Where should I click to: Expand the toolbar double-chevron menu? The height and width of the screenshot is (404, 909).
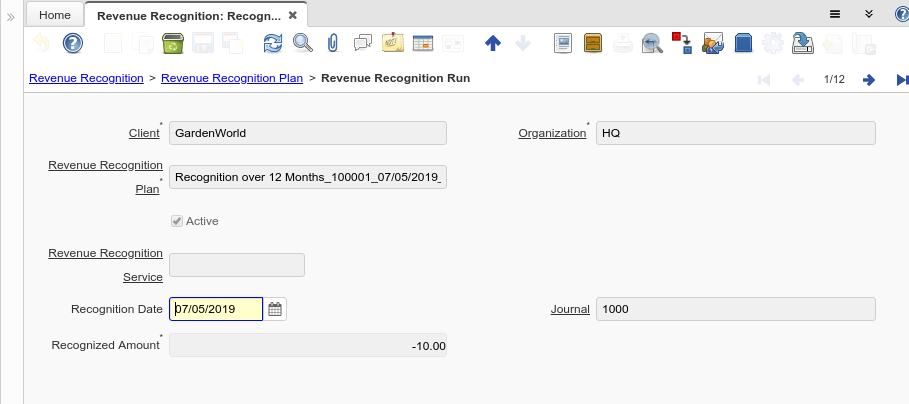(869, 14)
